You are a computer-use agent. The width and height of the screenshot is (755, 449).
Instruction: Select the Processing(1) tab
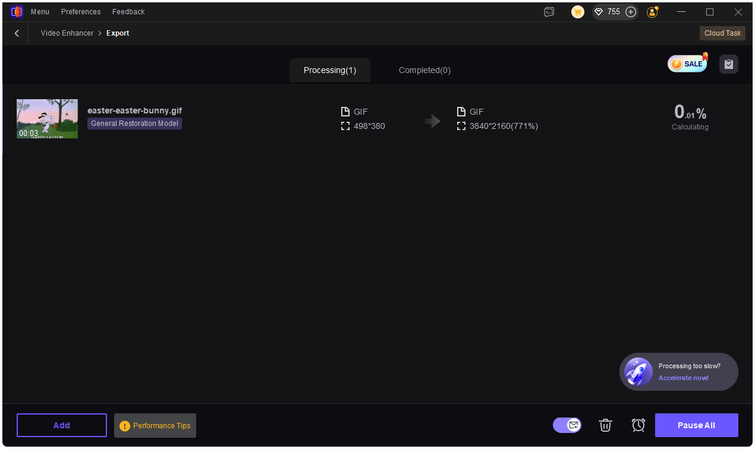pyautogui.click(x=330, y=70)
